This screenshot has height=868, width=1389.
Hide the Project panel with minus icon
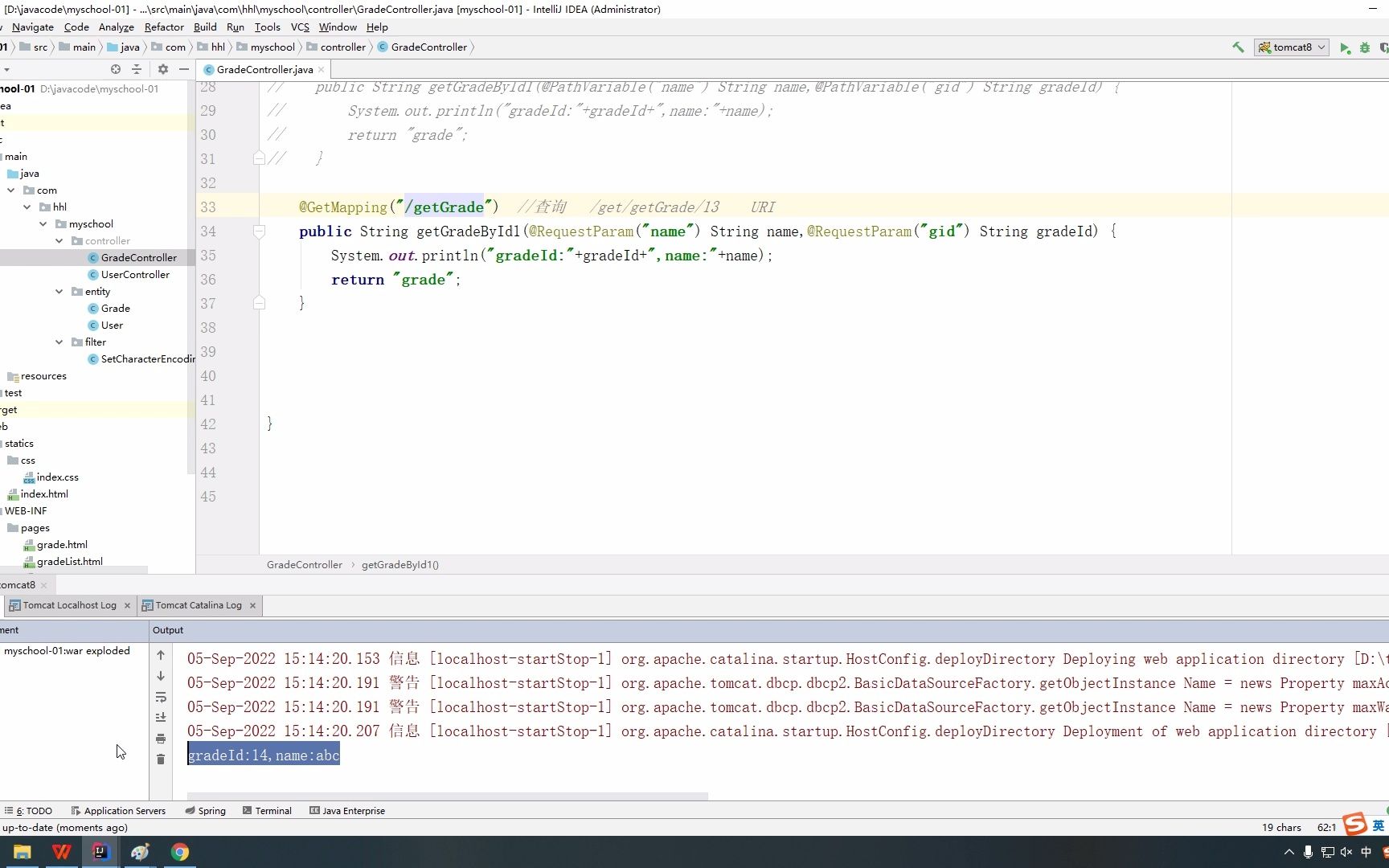[x=184, y=69]
